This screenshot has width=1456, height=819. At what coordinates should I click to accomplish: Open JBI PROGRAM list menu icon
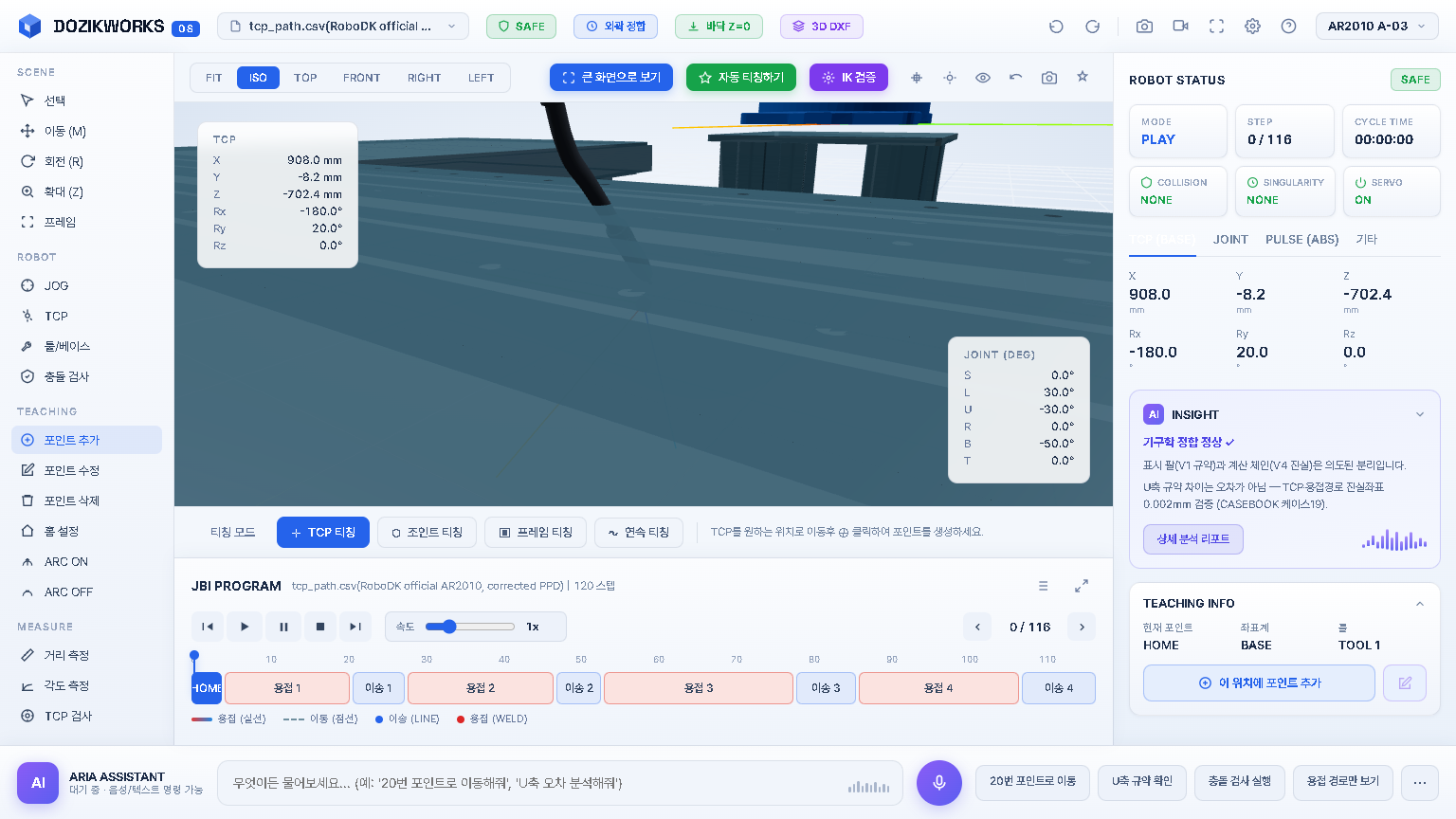click(x=1043, y=586)
